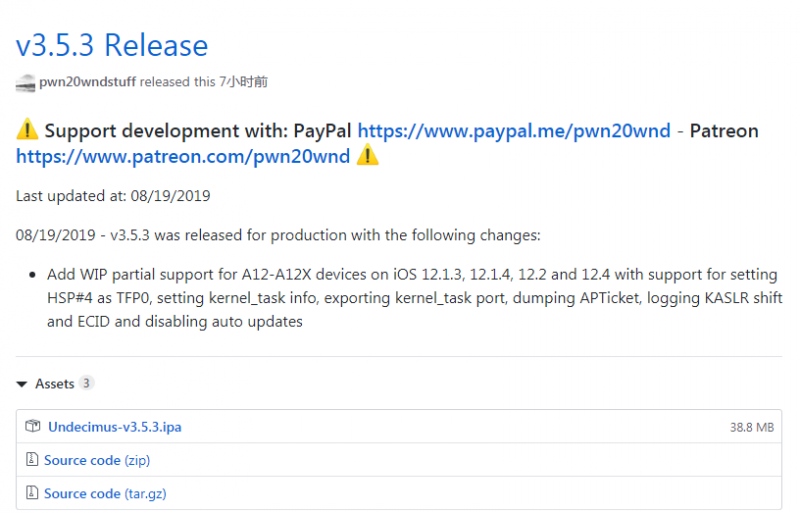Open the paypal.me/pwn20wnd link
The width and height of the screenshot is (800, 513).
click(x=514, y=131)
